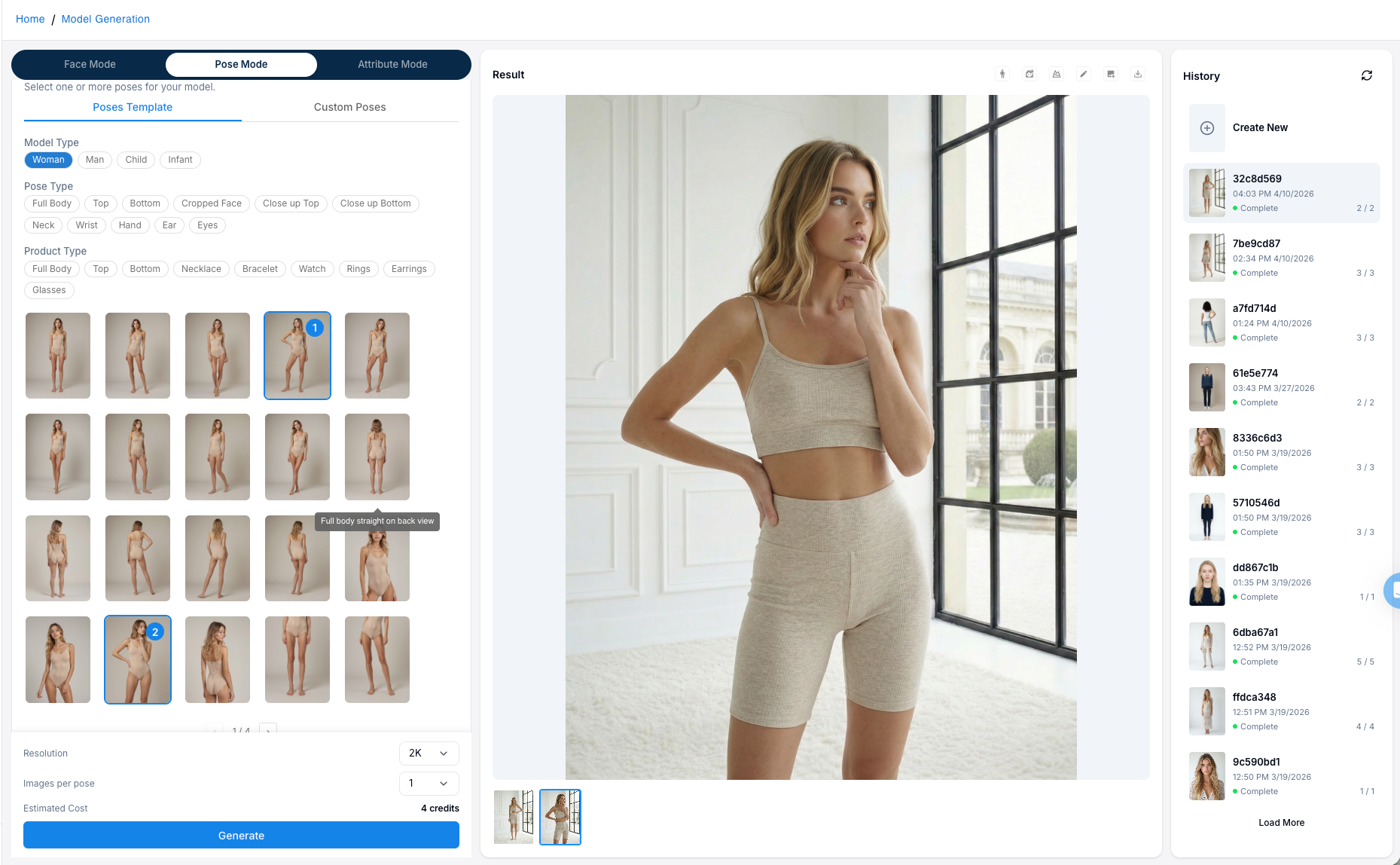
Task: Switch to the Custom Poses tab
Action: click(350, 107)
